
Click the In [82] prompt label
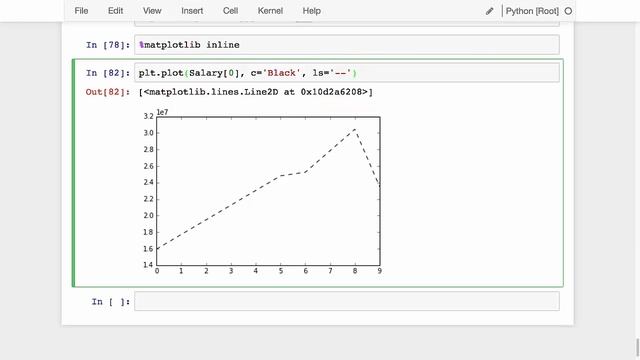click(108, 73)
